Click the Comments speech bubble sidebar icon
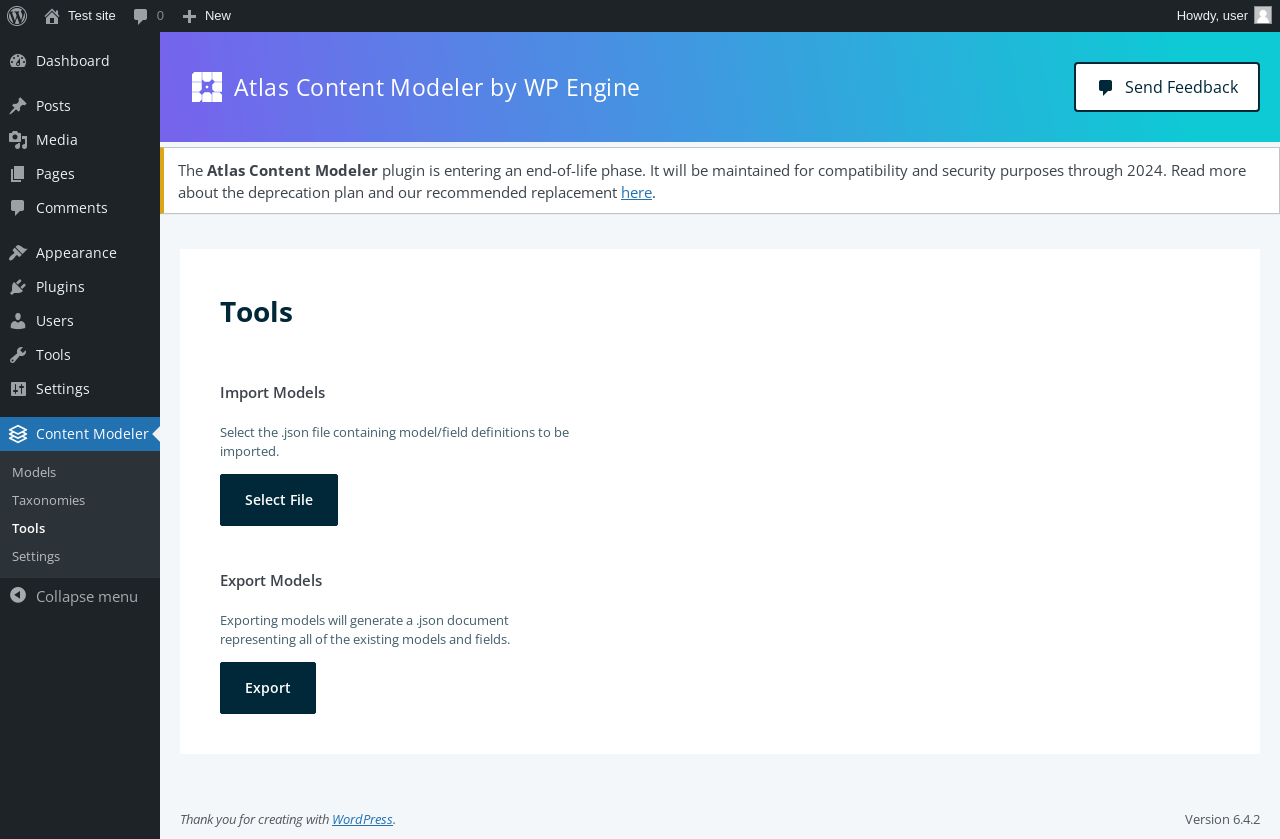Viewport: 1280px width, 839px height. 18,208
